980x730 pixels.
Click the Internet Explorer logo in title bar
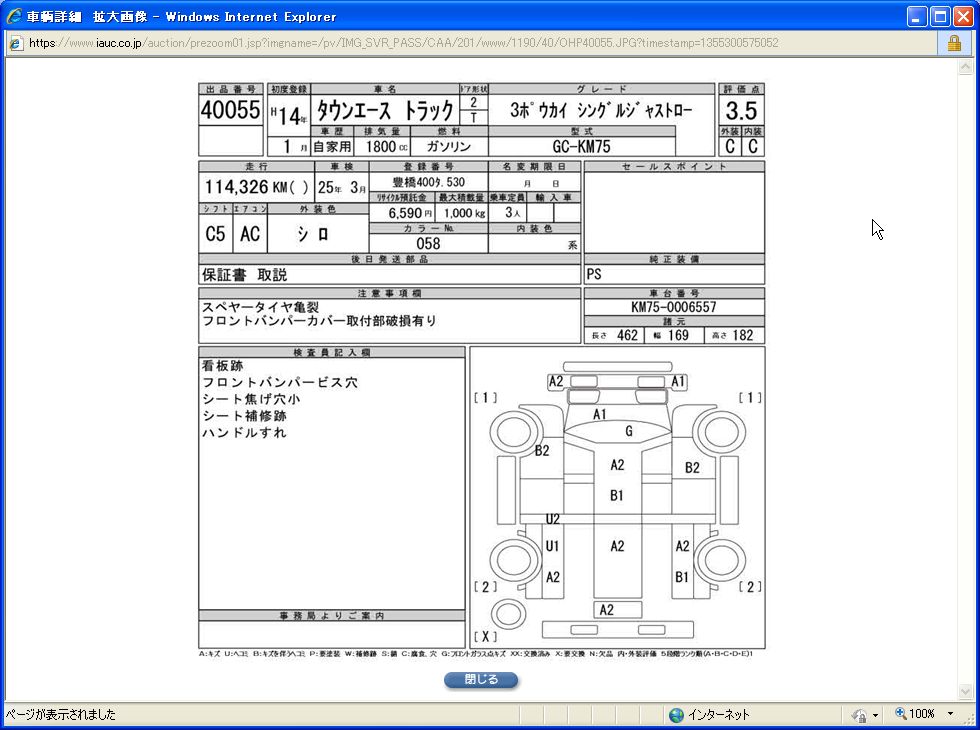point(13,16)
